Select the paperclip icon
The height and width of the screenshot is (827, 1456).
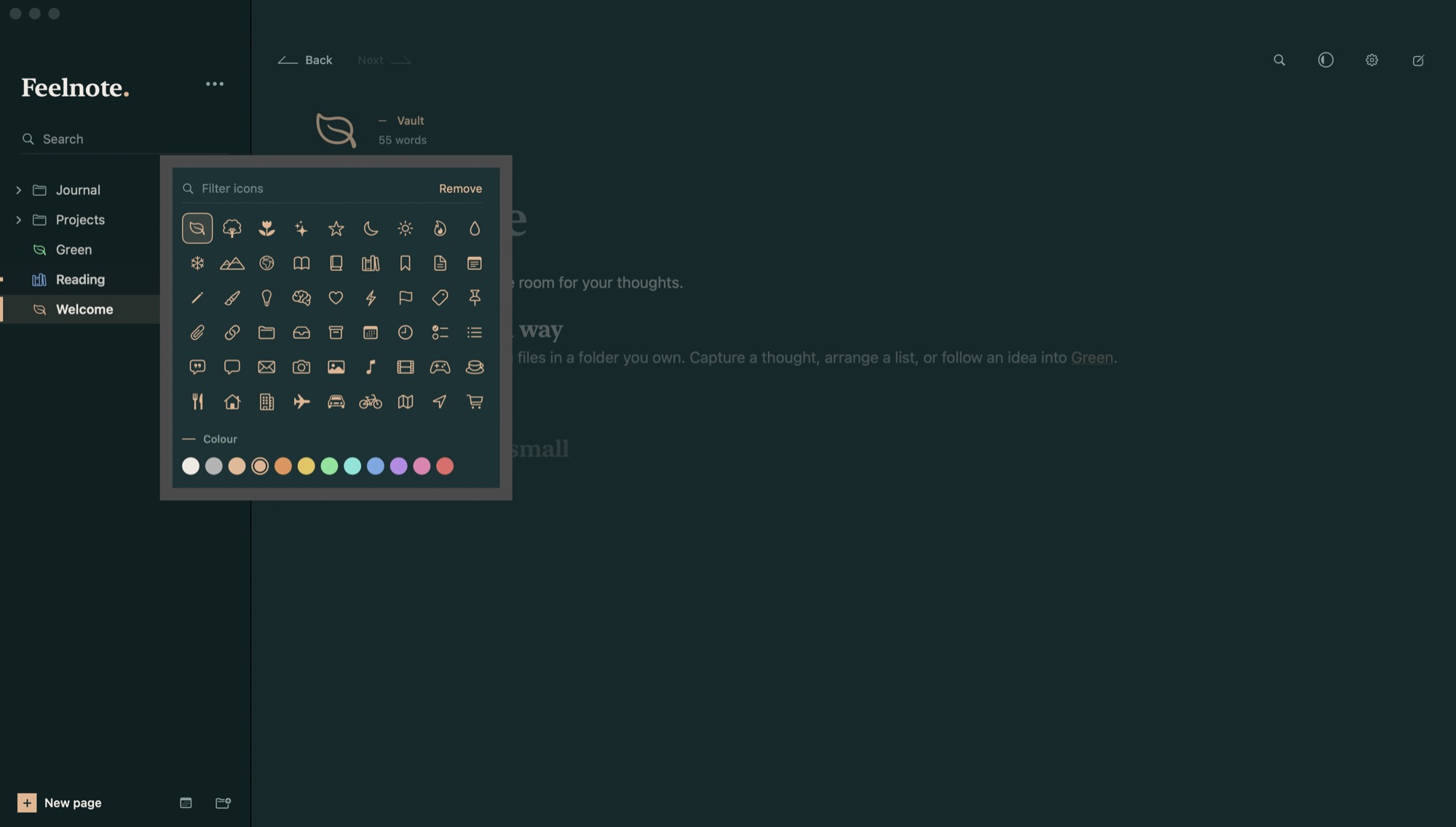coord(197,333)
